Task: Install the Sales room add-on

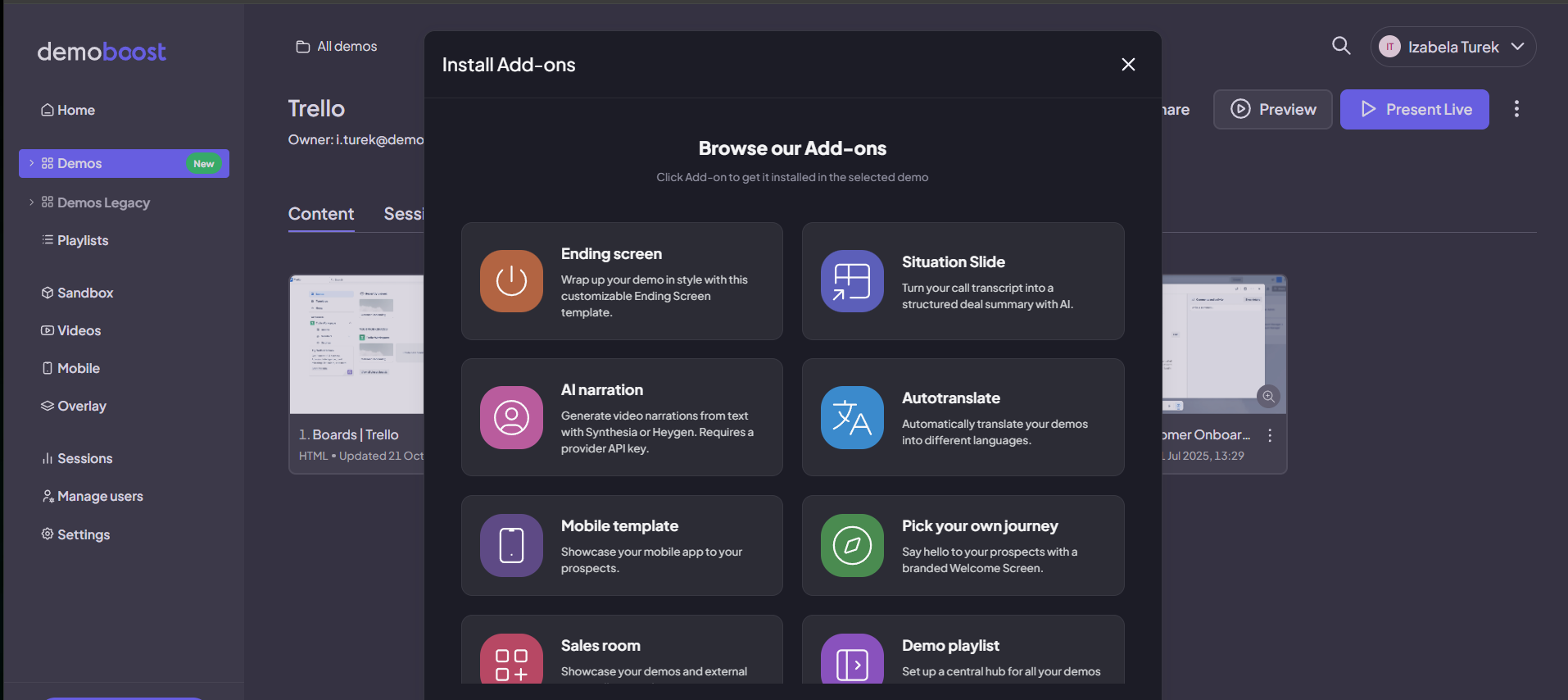Action: point(622,650)
